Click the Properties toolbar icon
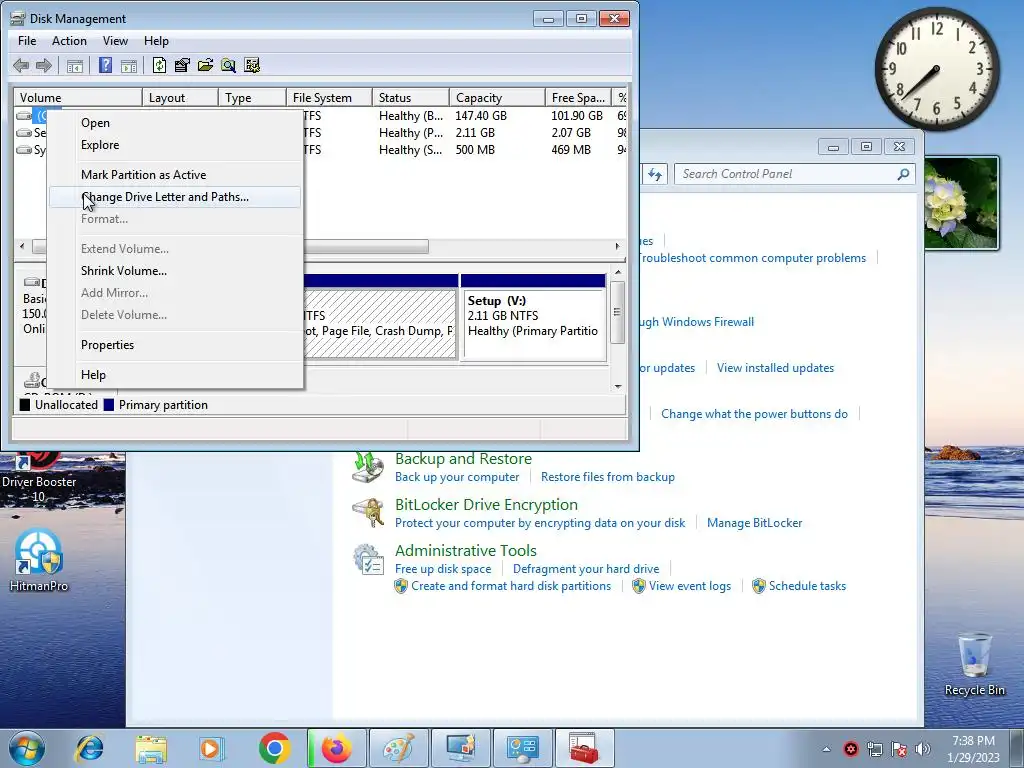This screenshot has width=1024, height=768. point(182,65)
